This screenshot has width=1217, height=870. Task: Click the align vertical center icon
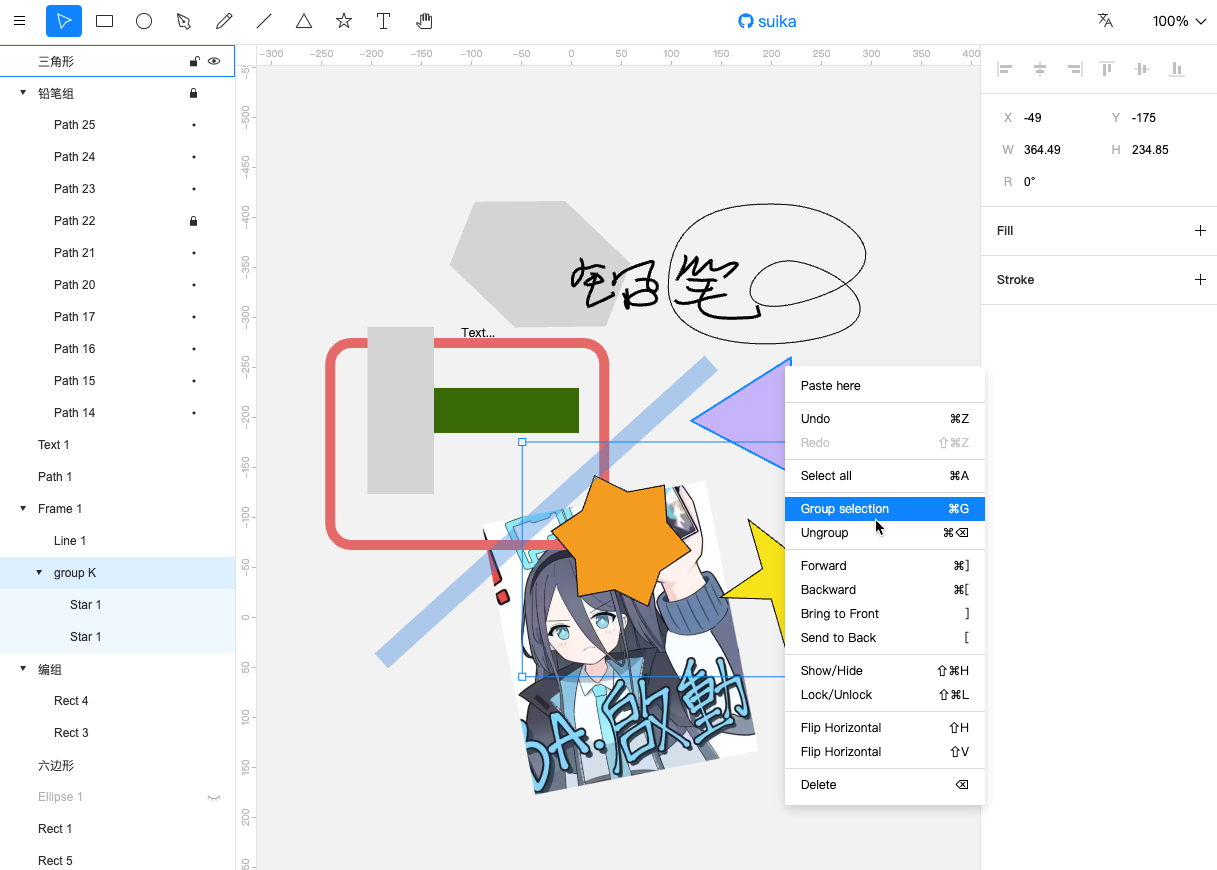pos(1142,69)
